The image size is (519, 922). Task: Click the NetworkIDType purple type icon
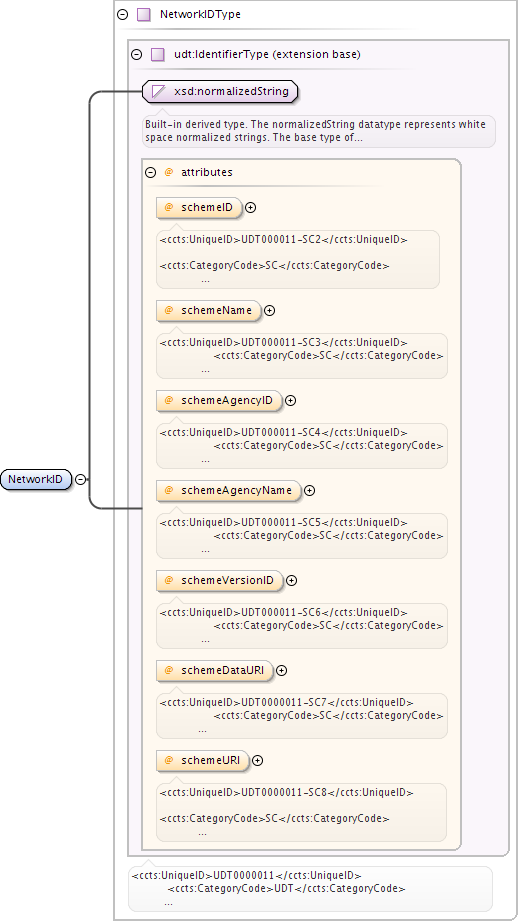pos(143,15)
